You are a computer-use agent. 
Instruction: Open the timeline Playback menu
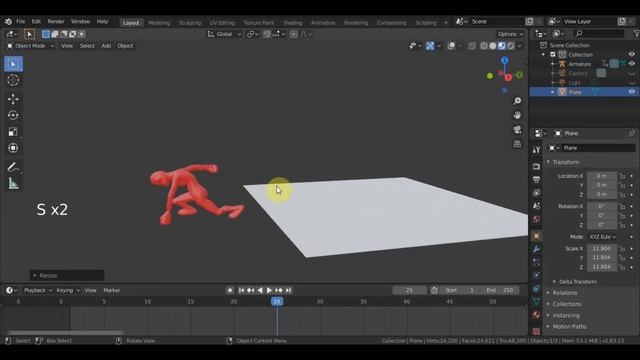38,290
